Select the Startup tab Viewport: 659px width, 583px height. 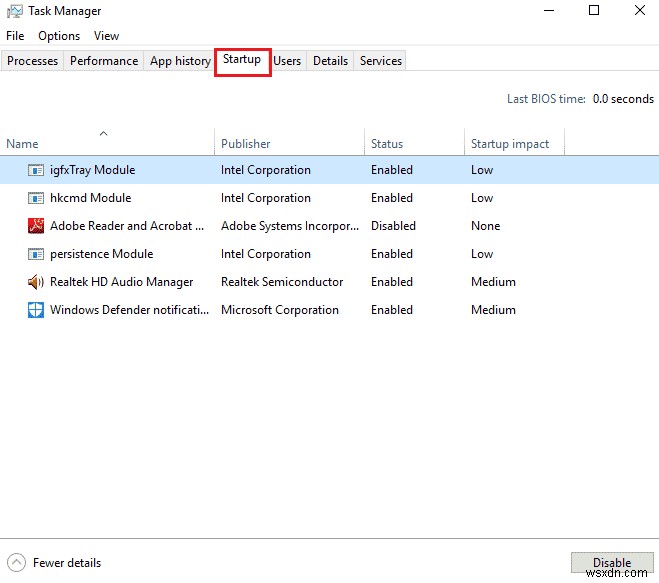242,60
